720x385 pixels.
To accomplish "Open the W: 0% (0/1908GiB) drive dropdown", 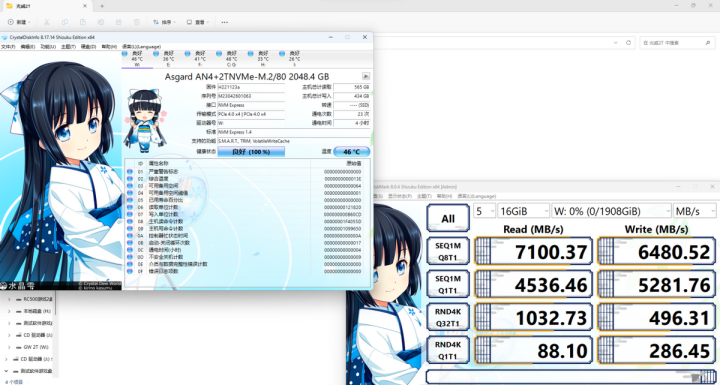I will (x=611, y=211).
